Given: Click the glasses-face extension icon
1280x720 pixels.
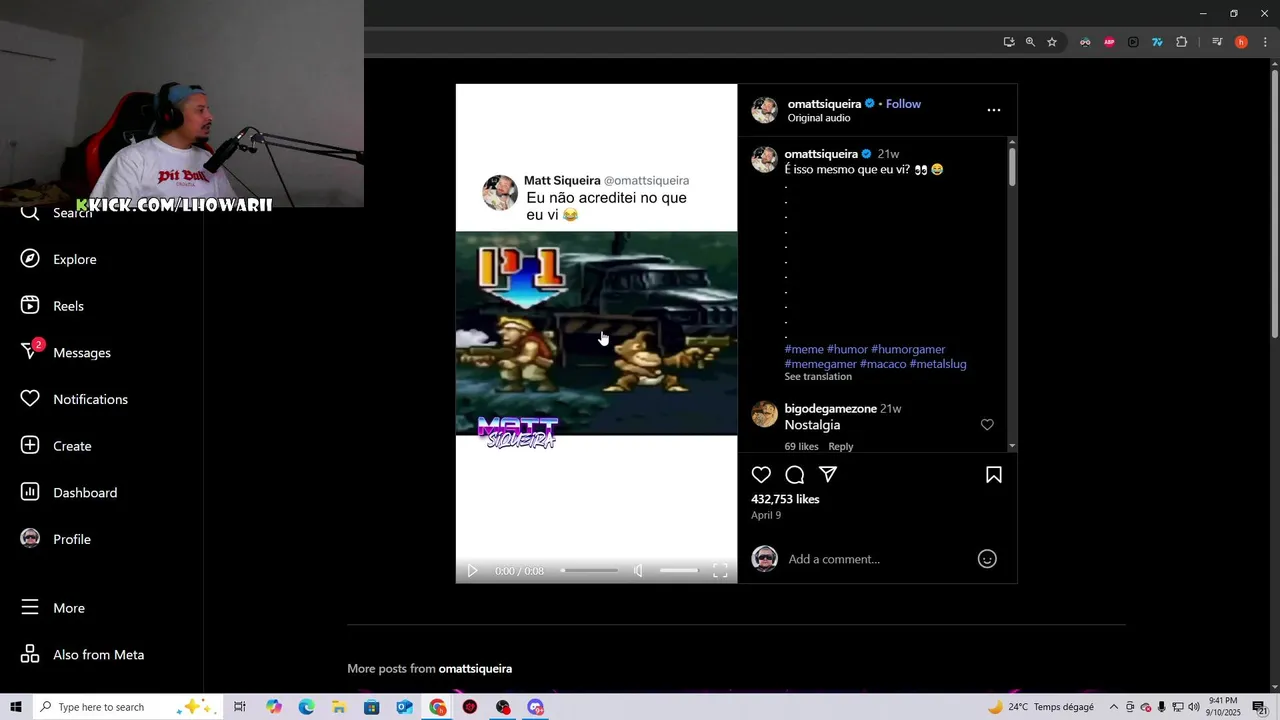Looking at the screenshot, I should coord(1085,42).
